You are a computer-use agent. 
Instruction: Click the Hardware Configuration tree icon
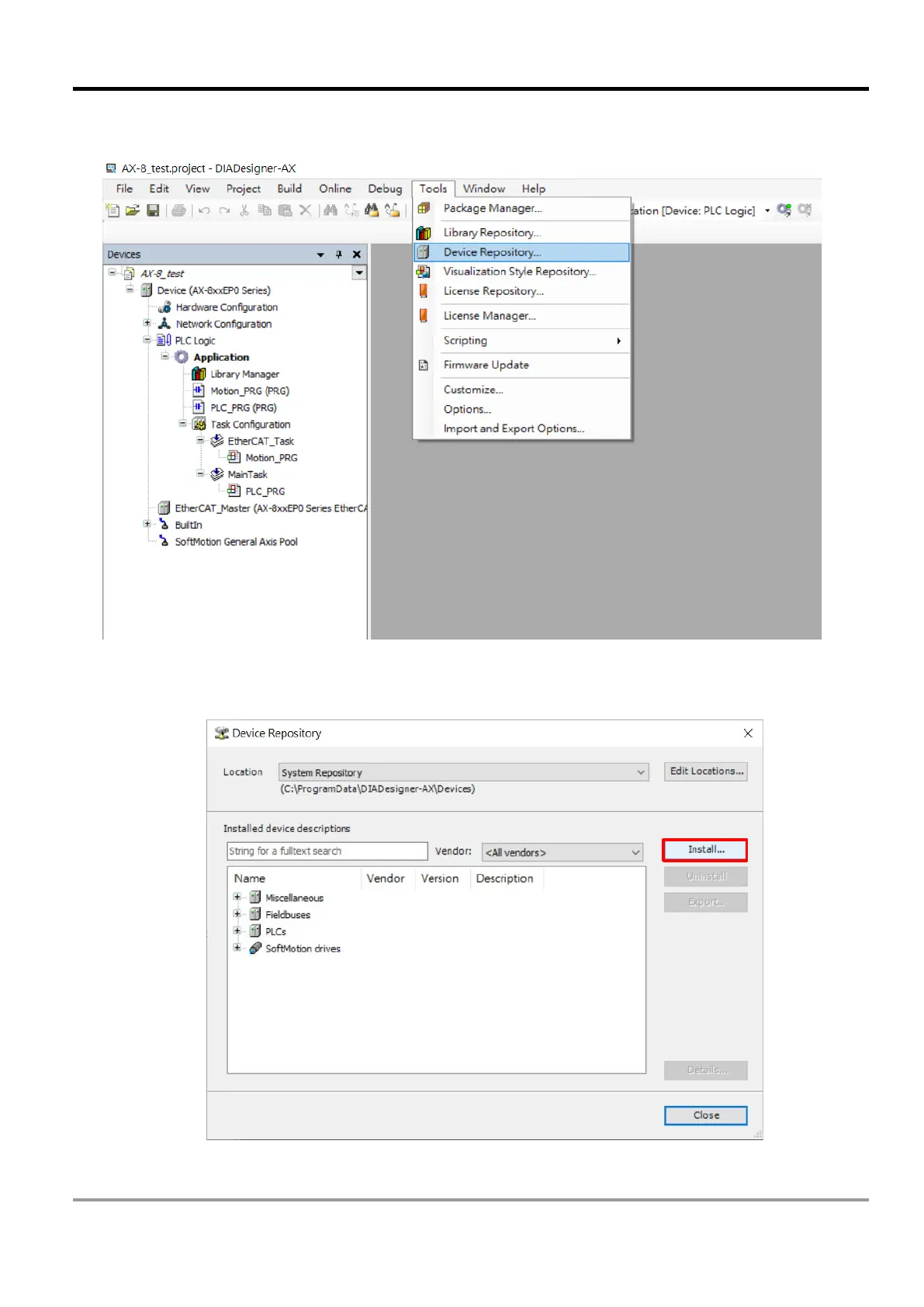pyautogui.click(x=164, y=307)
